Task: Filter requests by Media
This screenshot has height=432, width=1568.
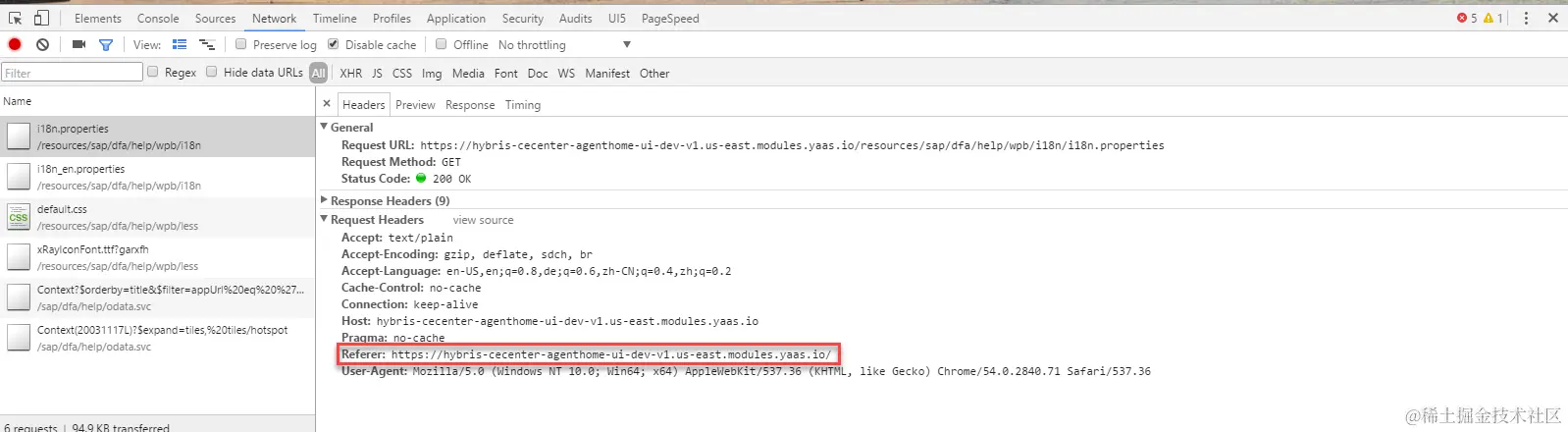Action: (468, 74)
